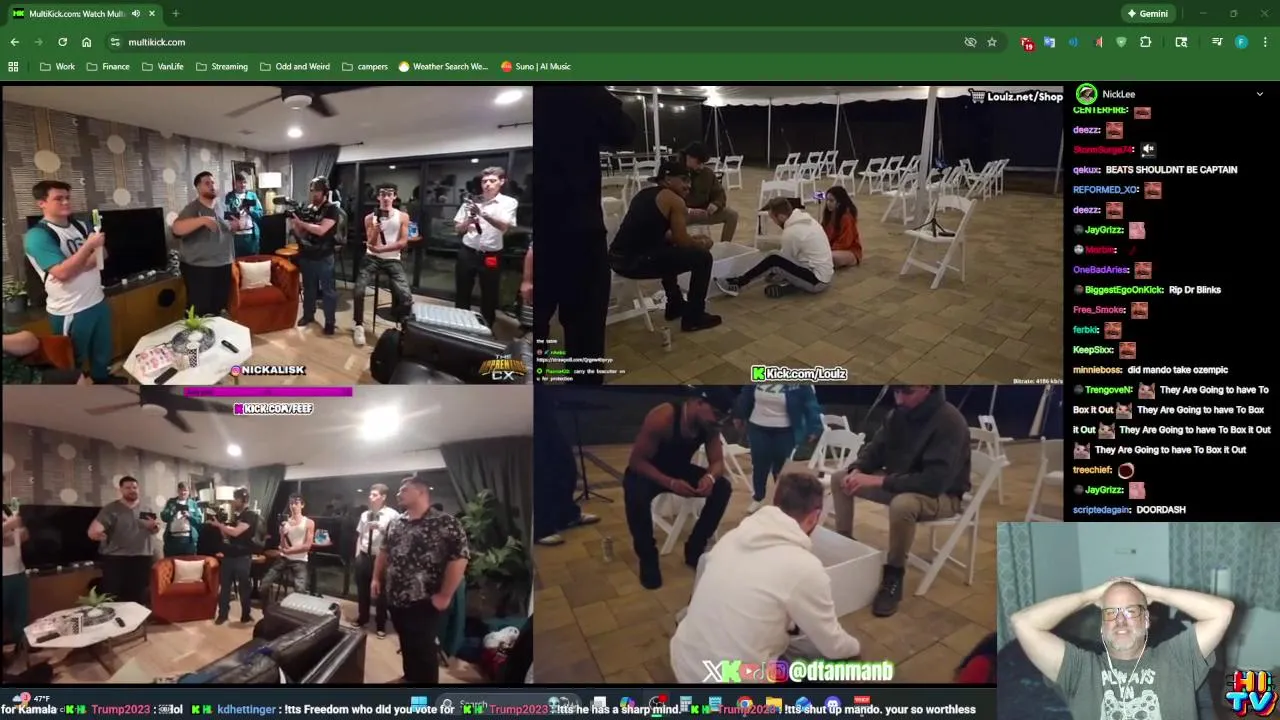This screenshot has height=720, width=1280.
Task: Click username scriptedagain in chat
Action: coord(1101,510)
